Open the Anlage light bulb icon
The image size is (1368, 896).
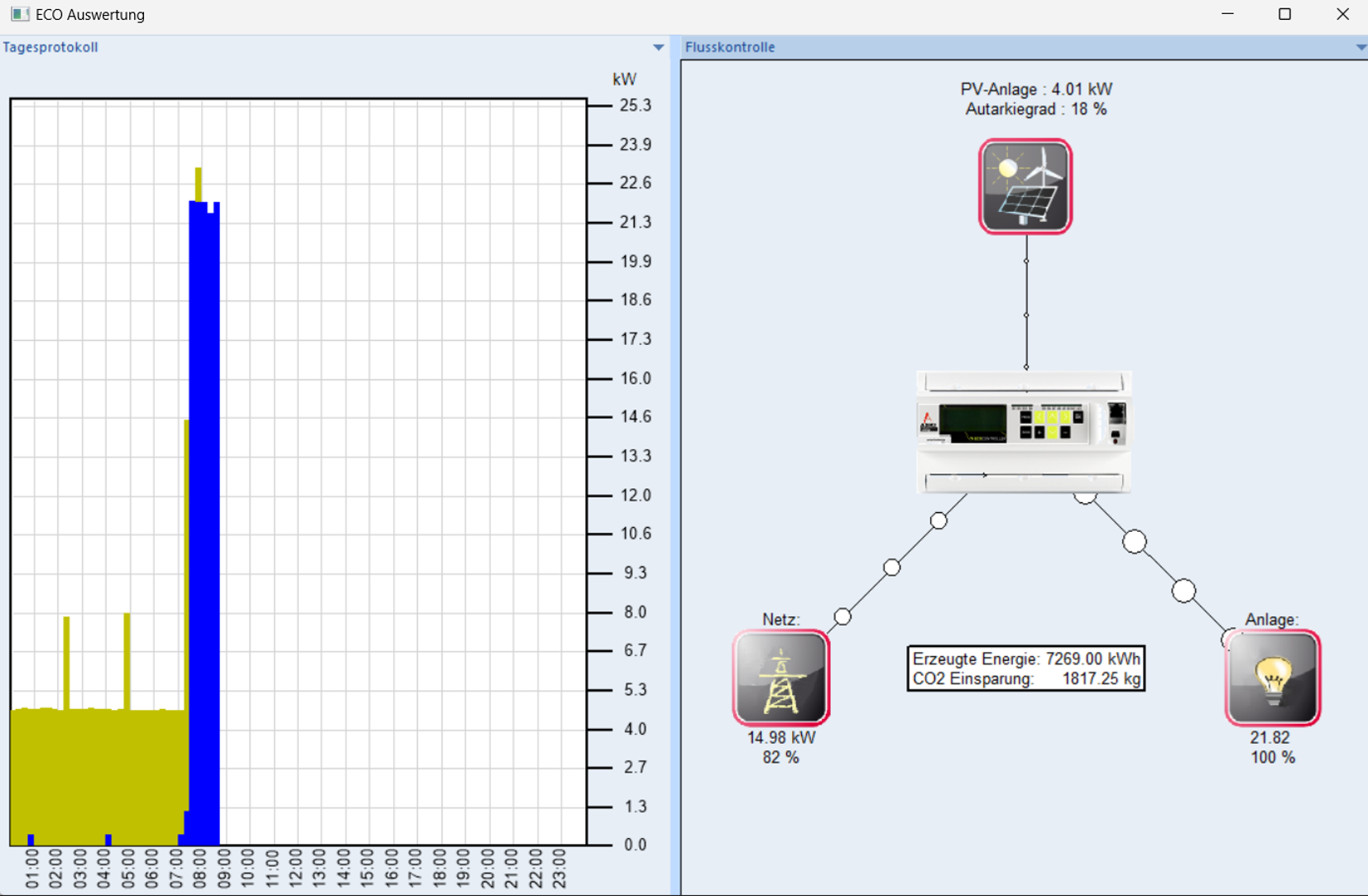click(x=1272, y=678)
